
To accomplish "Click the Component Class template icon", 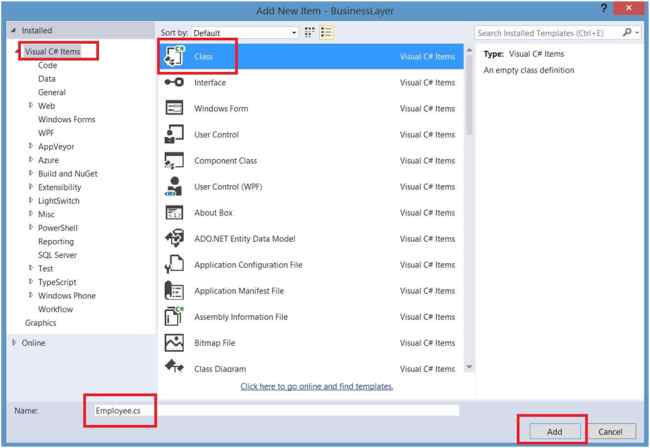I will [174, 160].
